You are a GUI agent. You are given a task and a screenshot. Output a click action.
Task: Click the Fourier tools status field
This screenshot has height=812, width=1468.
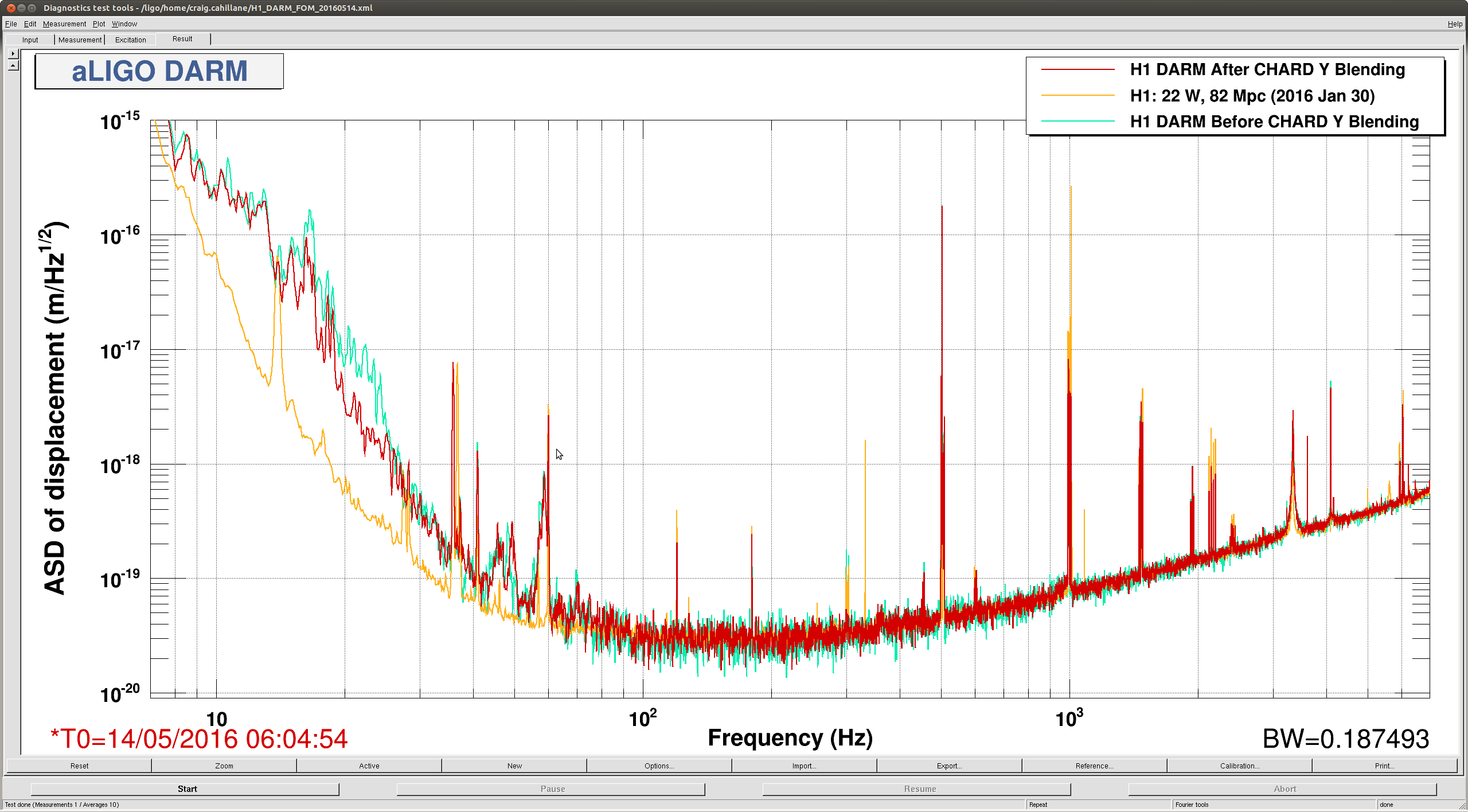(x=1274, y=805)
